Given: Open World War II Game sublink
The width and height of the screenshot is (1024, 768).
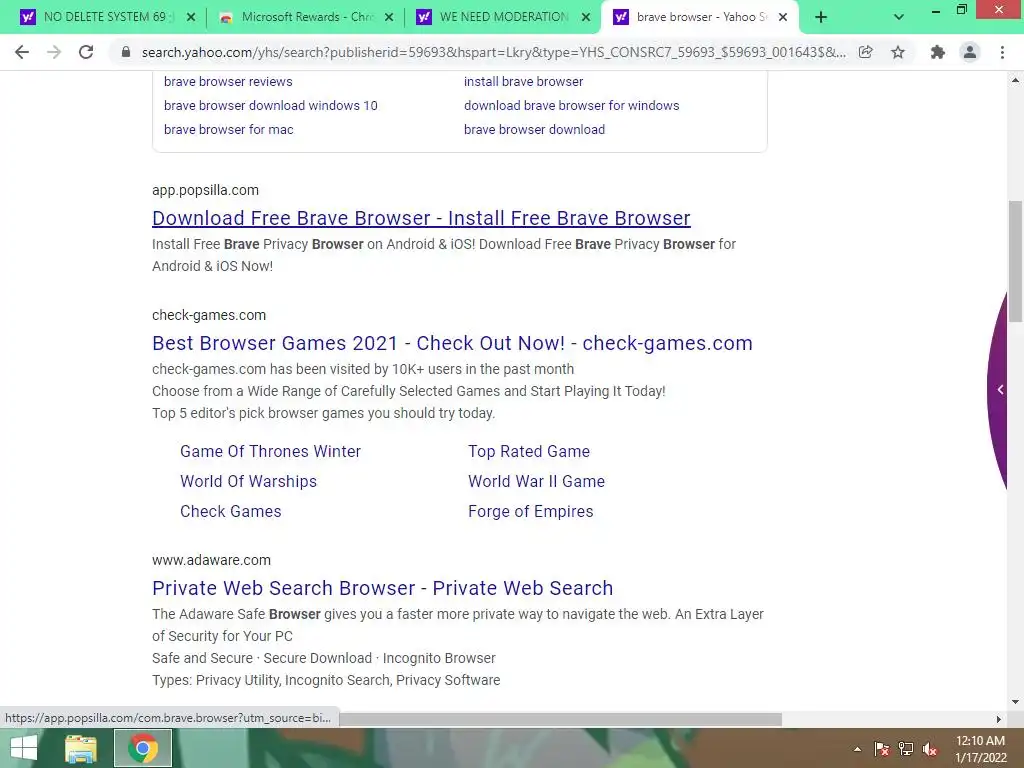Looking at the screenshot, I should 536,481.
